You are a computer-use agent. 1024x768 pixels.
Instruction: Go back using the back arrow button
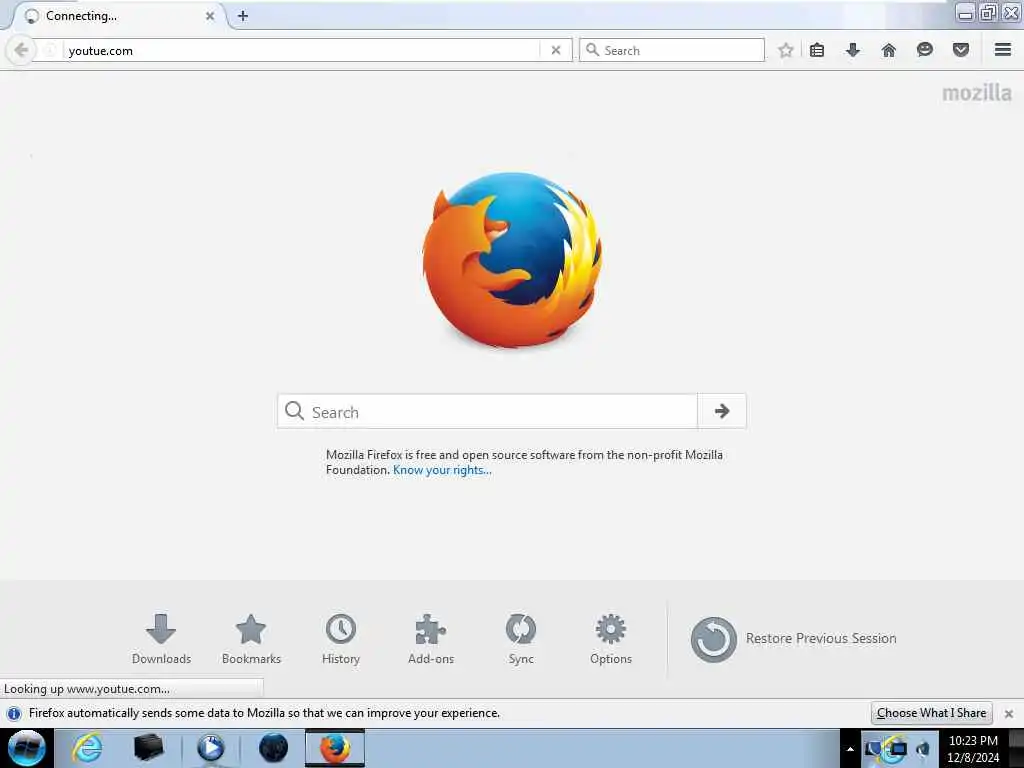coord(21,50)
